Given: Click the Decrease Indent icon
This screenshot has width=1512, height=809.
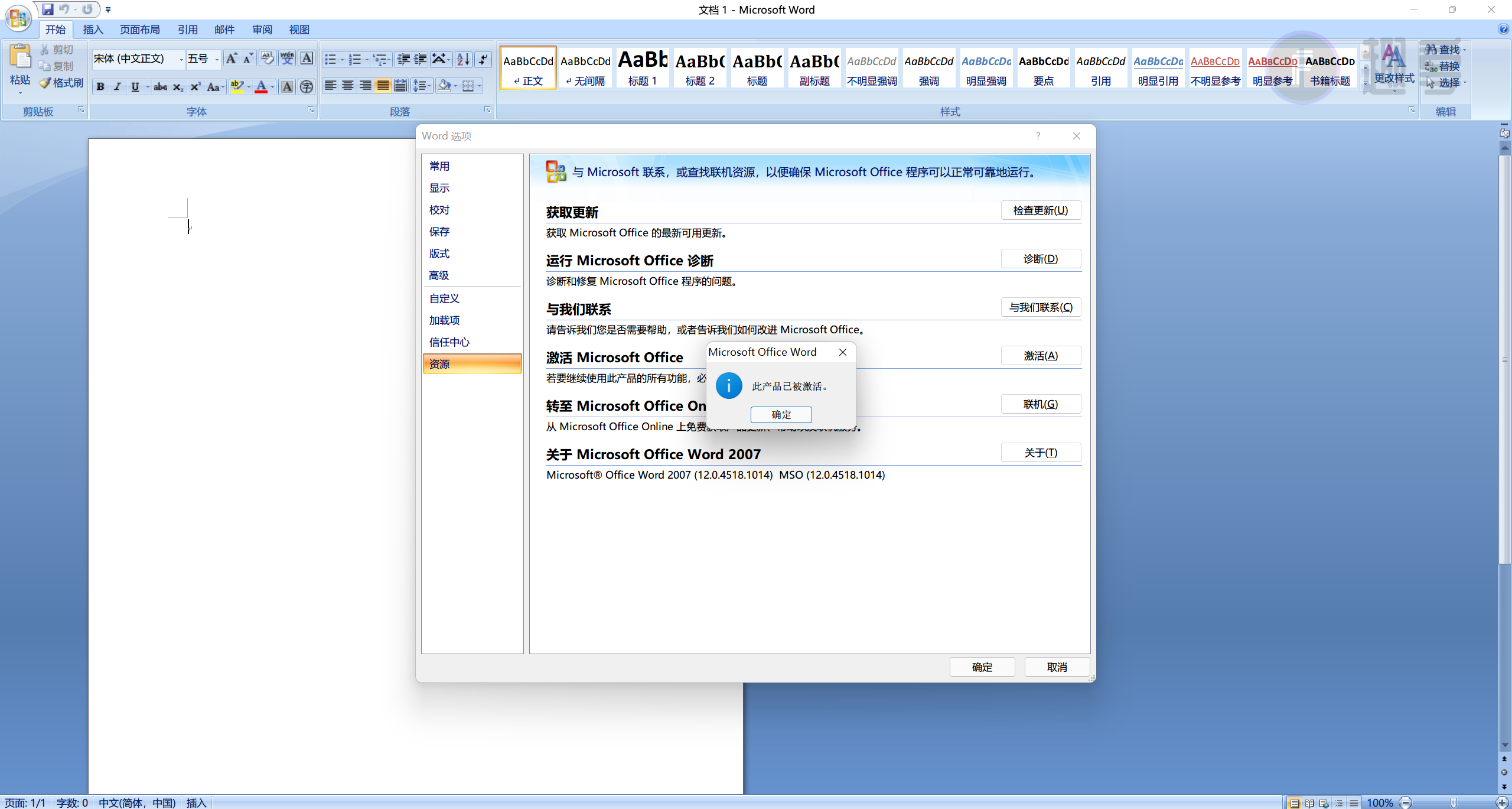Looking at the screenshot, I should tap(403, 59).
